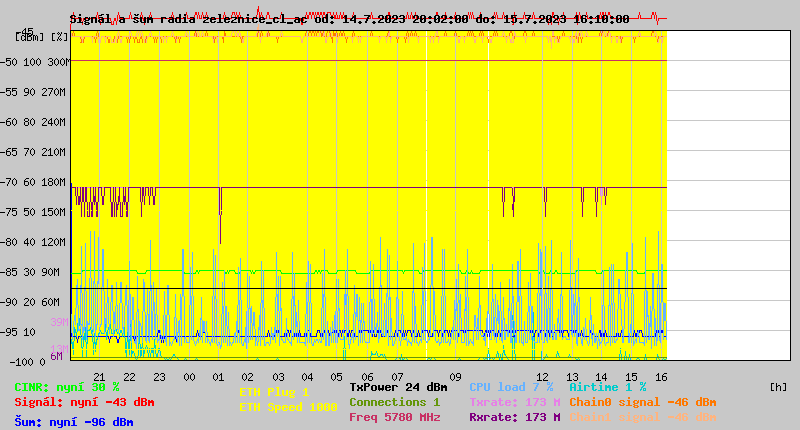Click the yellow 'ETH Plug 1' legend
The width and height of the screenshot is (800, 430).
click(x=274, y=392)
